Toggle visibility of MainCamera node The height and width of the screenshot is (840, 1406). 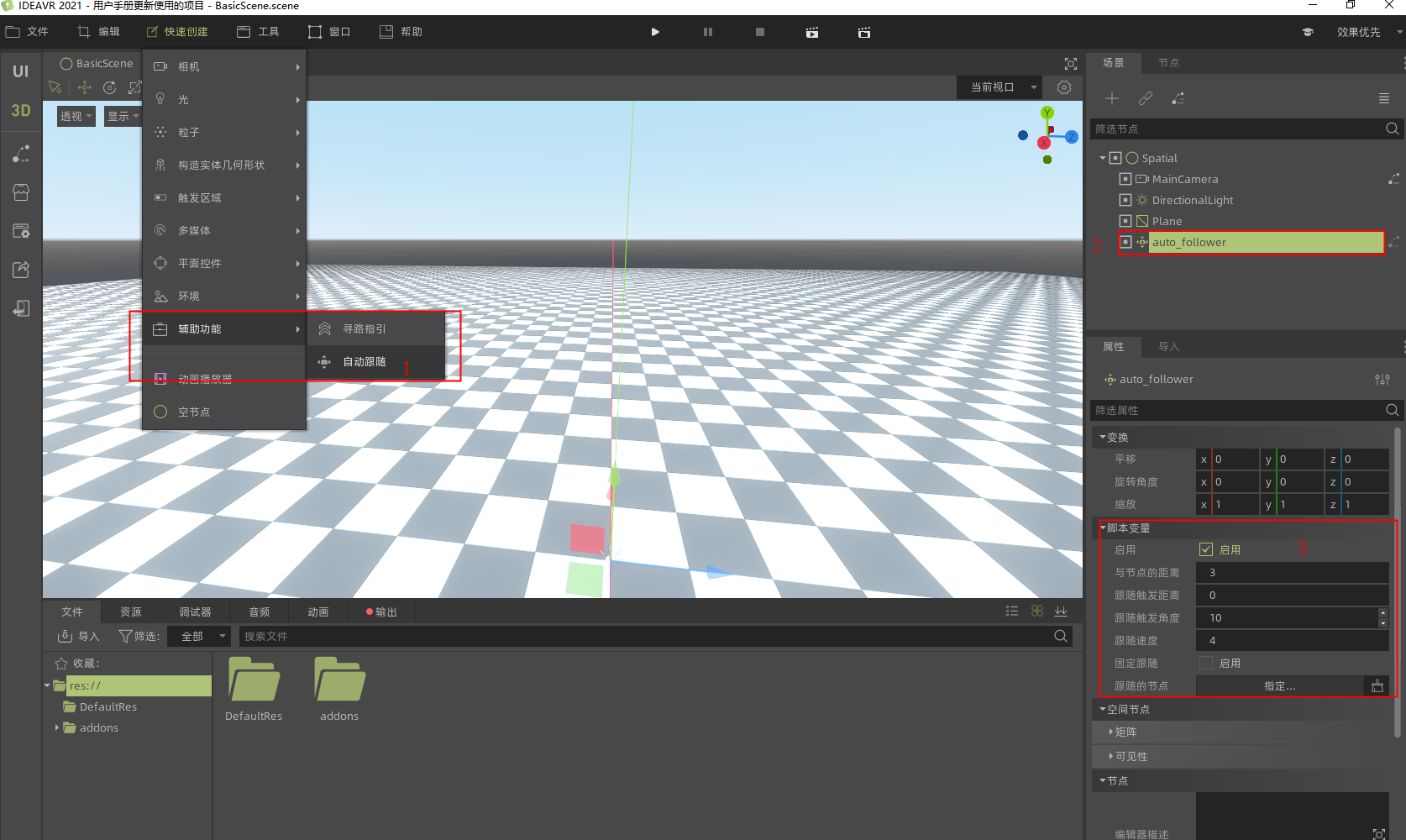pos(1125,179)
